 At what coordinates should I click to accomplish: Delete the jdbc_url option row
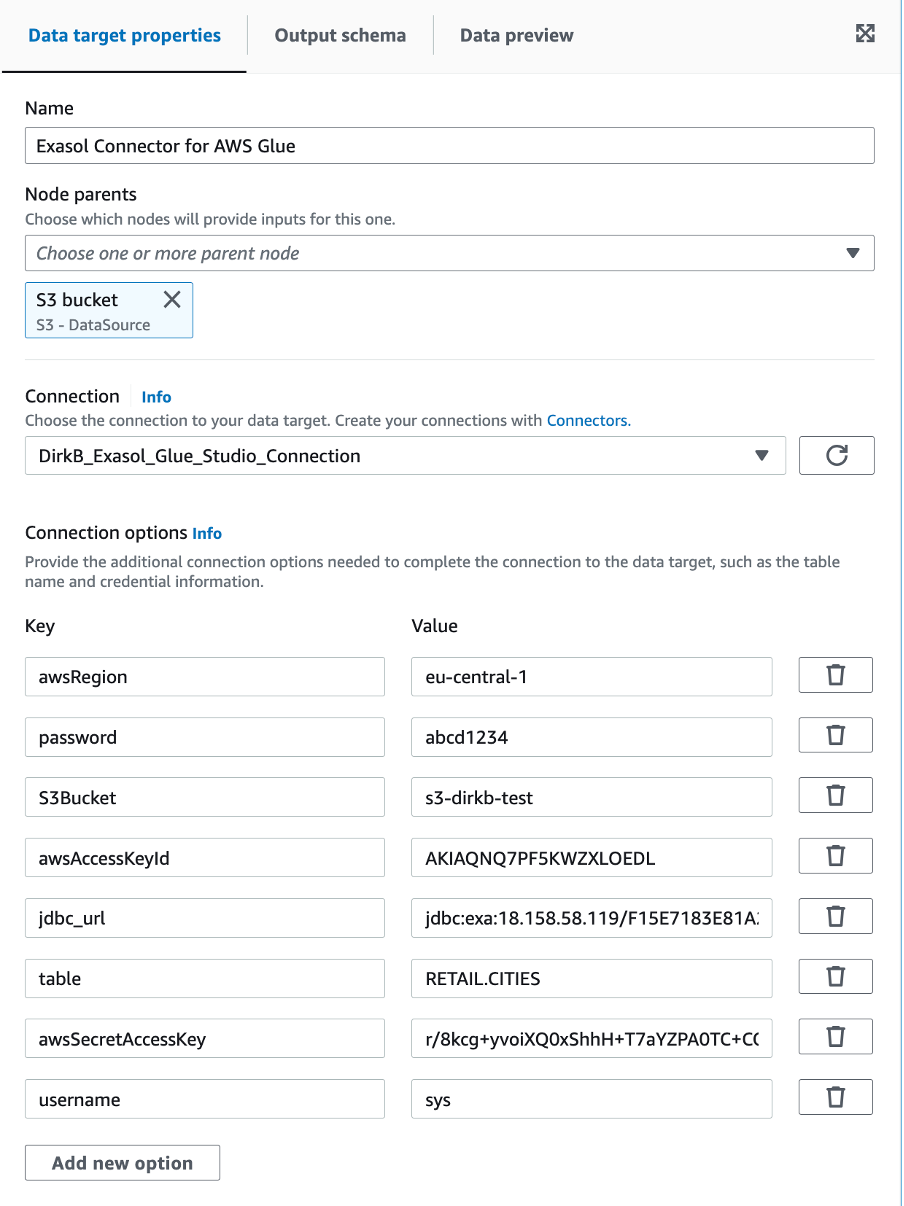click(836, 917)
